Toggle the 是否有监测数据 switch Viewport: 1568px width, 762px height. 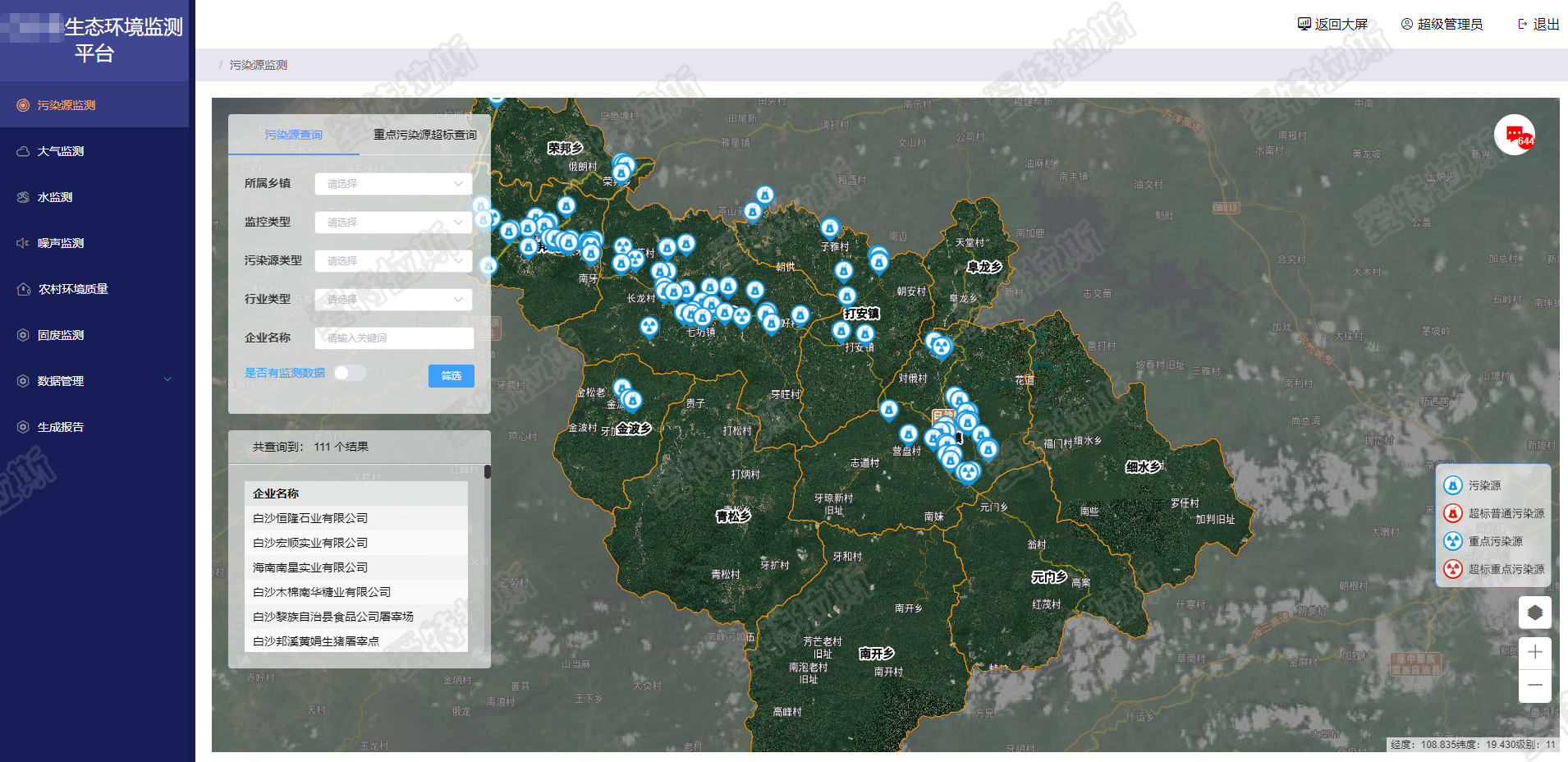click(x=350, y=373)
